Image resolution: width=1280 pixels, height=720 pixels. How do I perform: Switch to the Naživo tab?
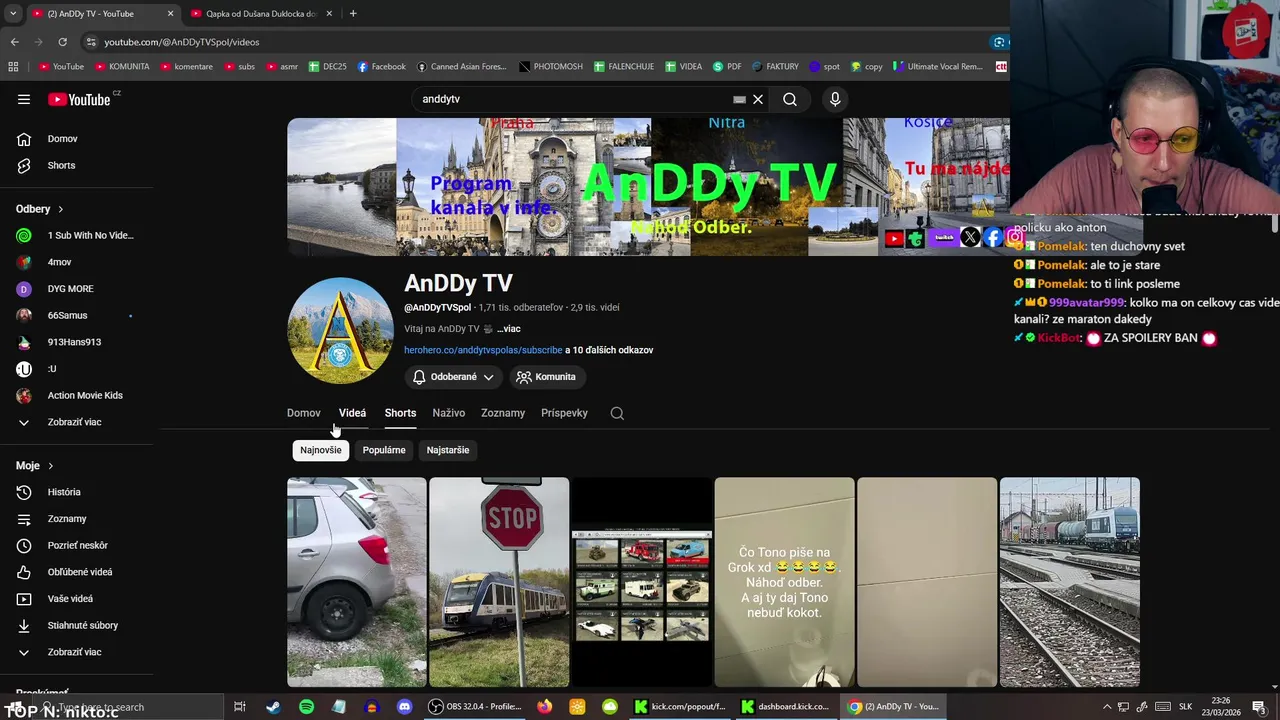pos(449,413)
